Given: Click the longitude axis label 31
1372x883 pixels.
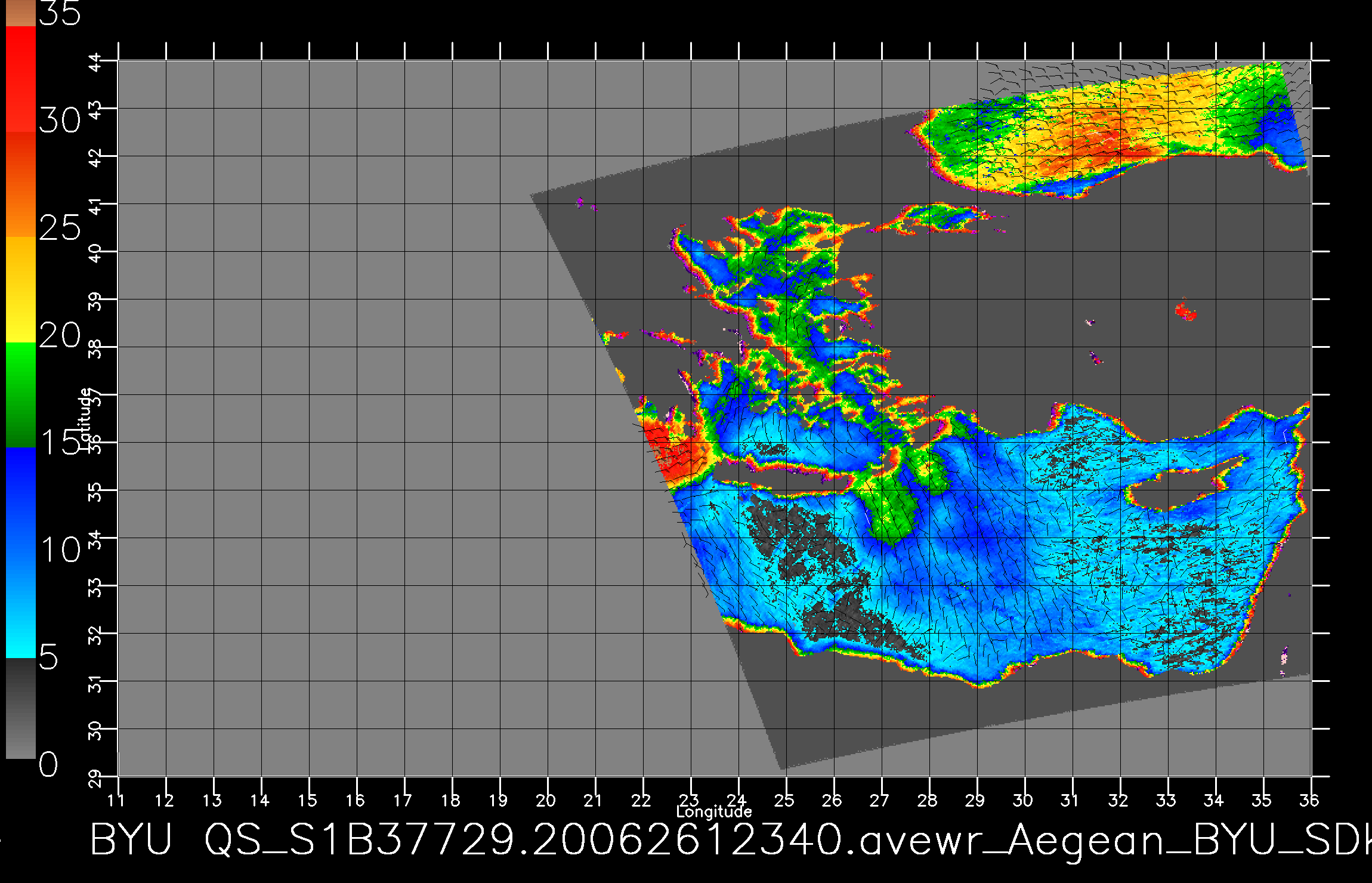Looking at the screenshot, I should (1071, 800).
